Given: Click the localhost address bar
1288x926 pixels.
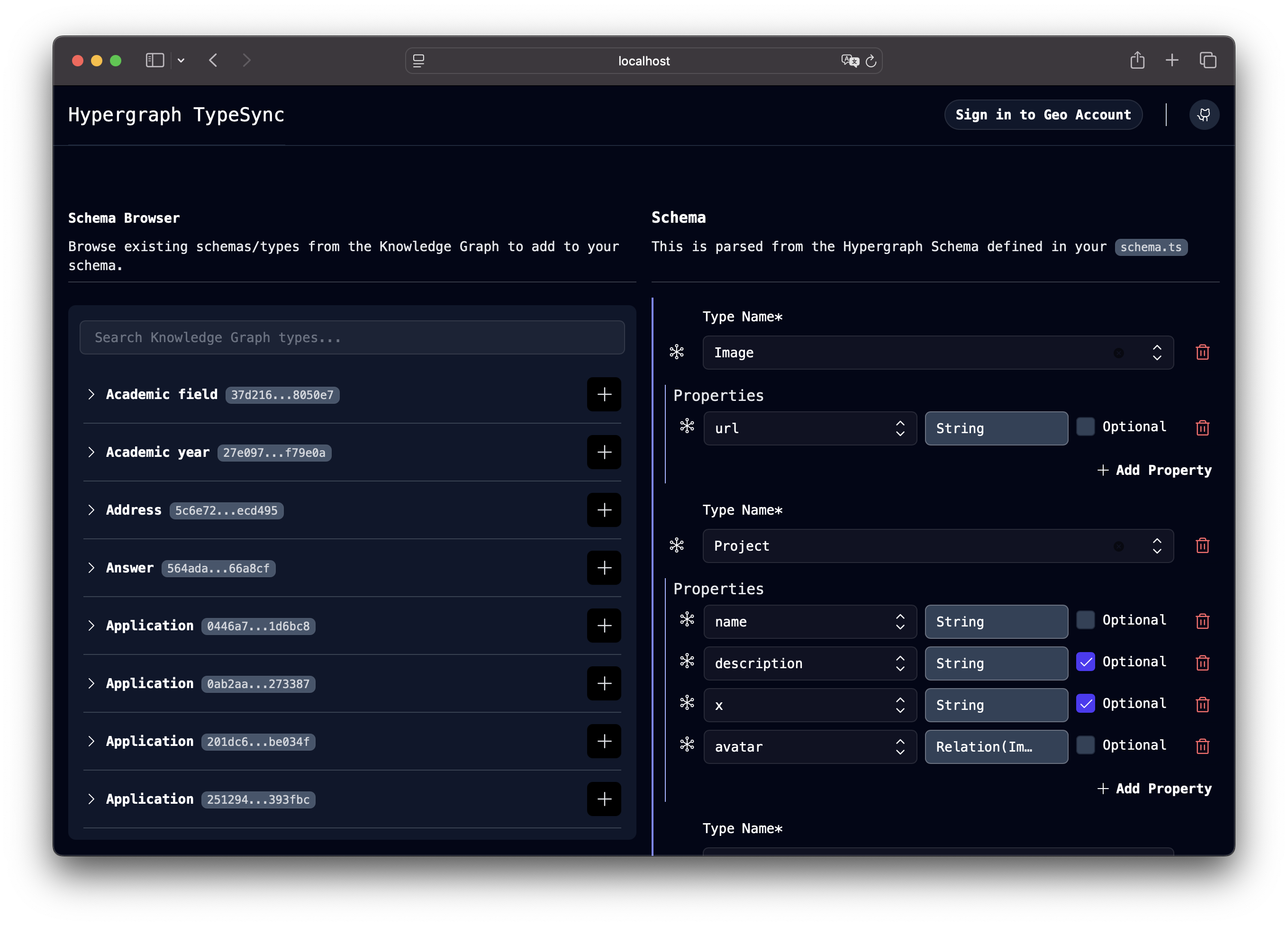Looking at the screenshot, I should (x=644, y=61).
